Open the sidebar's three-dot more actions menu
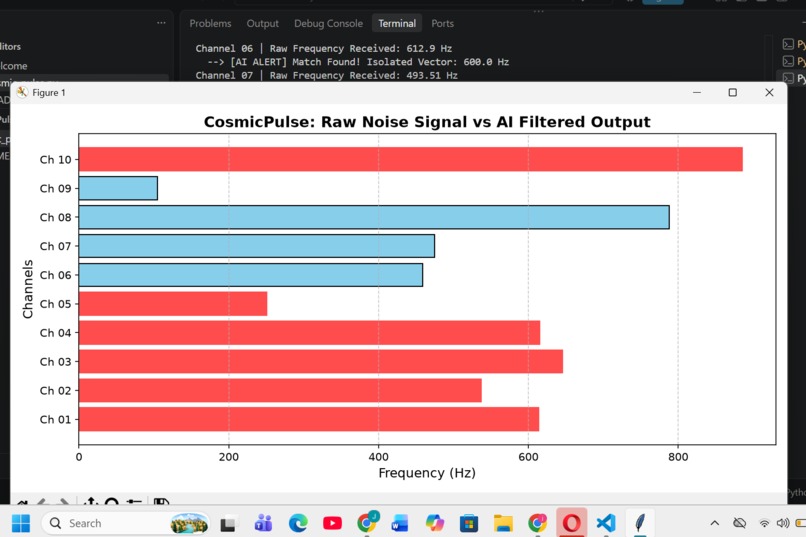Viewport: 806px width, 537px height. pos(161,23)
